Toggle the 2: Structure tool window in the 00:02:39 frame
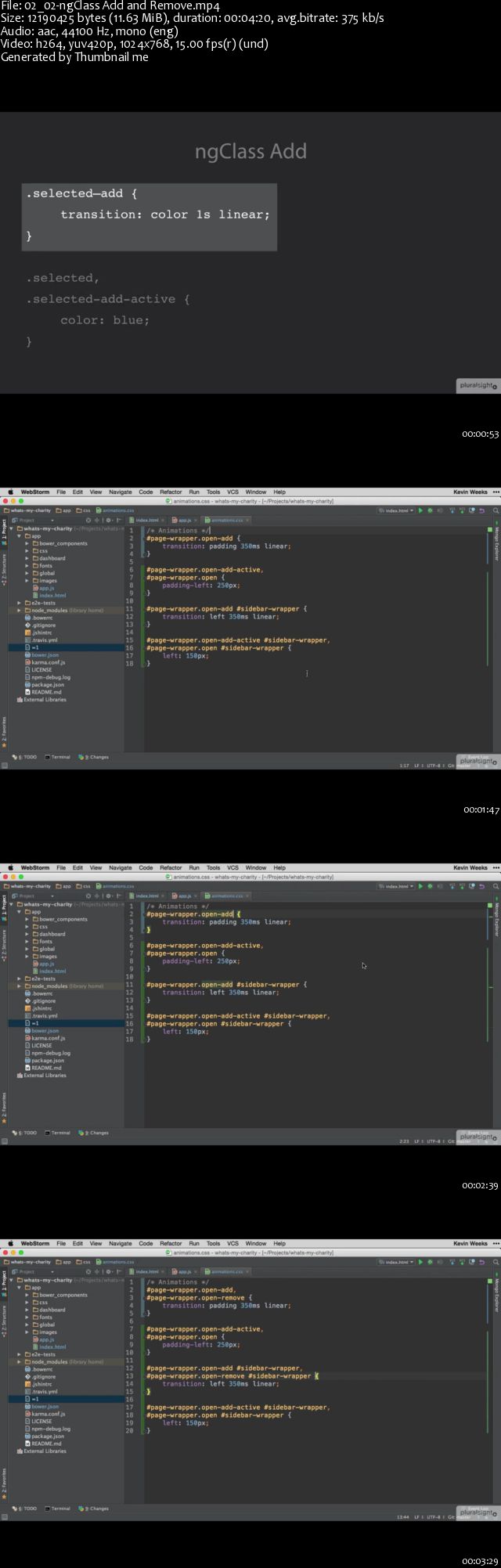501x1568 pixels. tap(4, 946)
